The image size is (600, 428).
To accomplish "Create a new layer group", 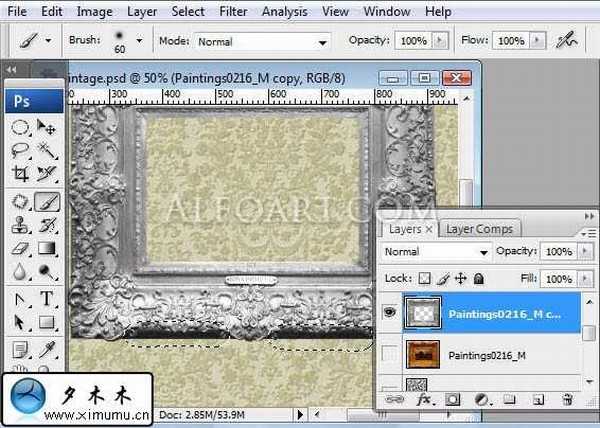I will click(x=509, y=400).
